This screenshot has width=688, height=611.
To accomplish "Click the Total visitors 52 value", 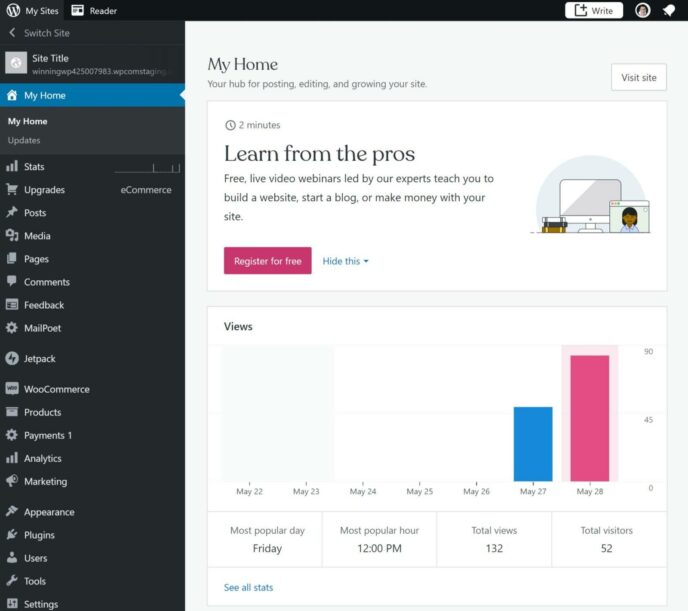I will (606, 548).
